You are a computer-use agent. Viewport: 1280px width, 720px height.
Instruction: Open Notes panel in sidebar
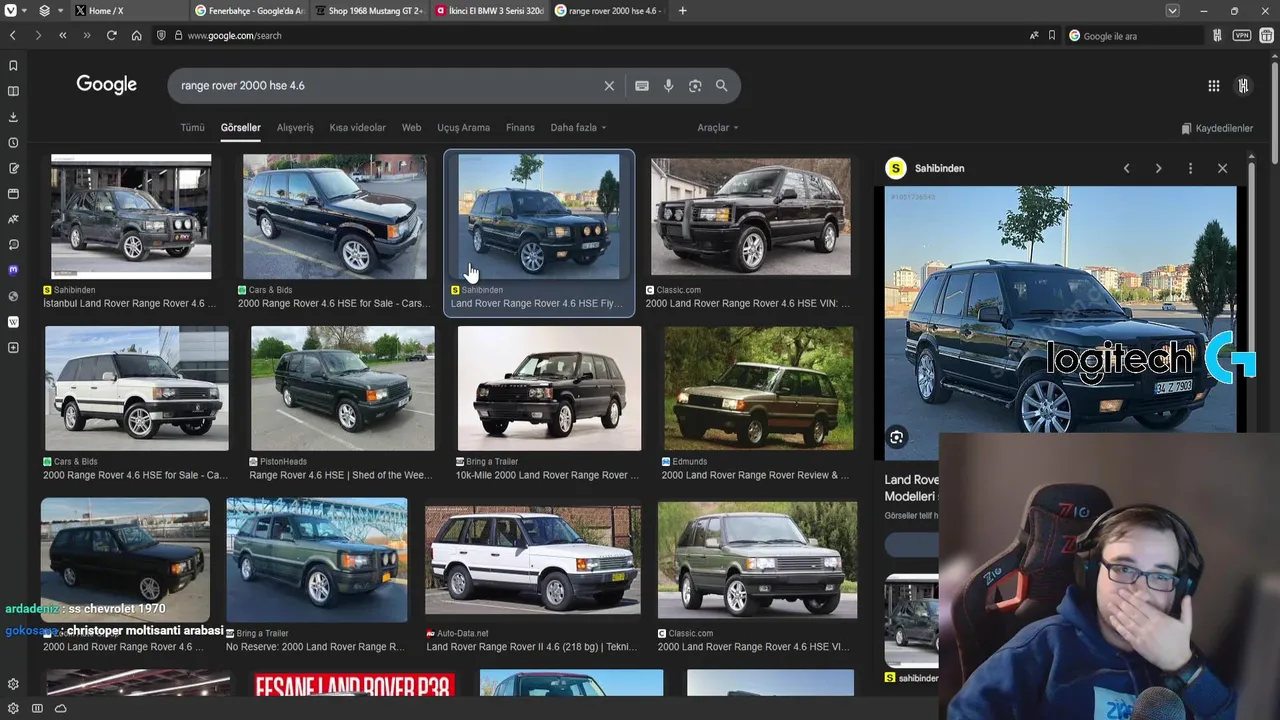13,168
